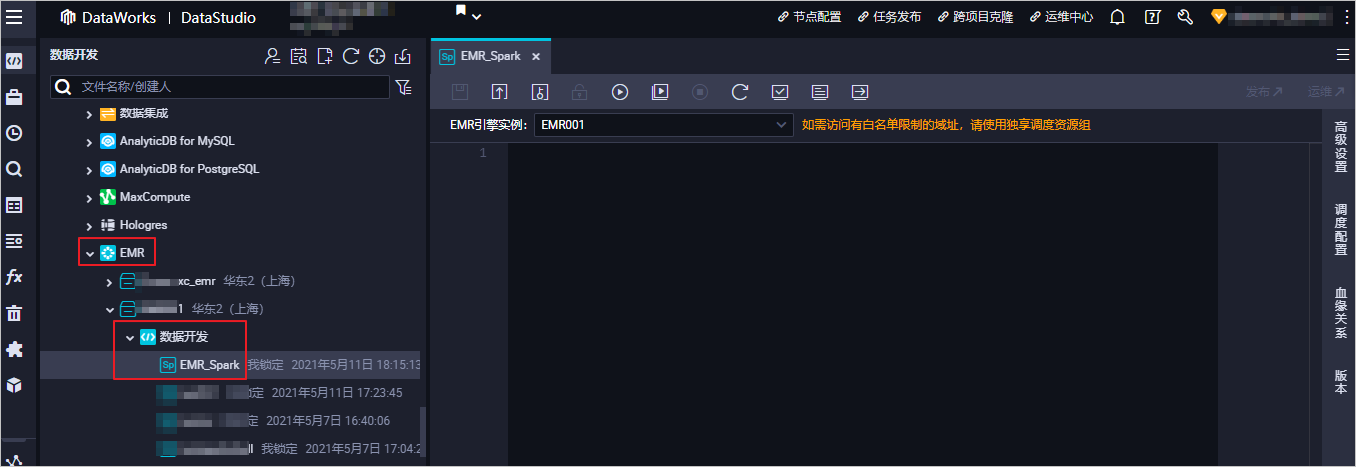
Task: Open the Data Development sidebar icon
Action: [14, 60]
